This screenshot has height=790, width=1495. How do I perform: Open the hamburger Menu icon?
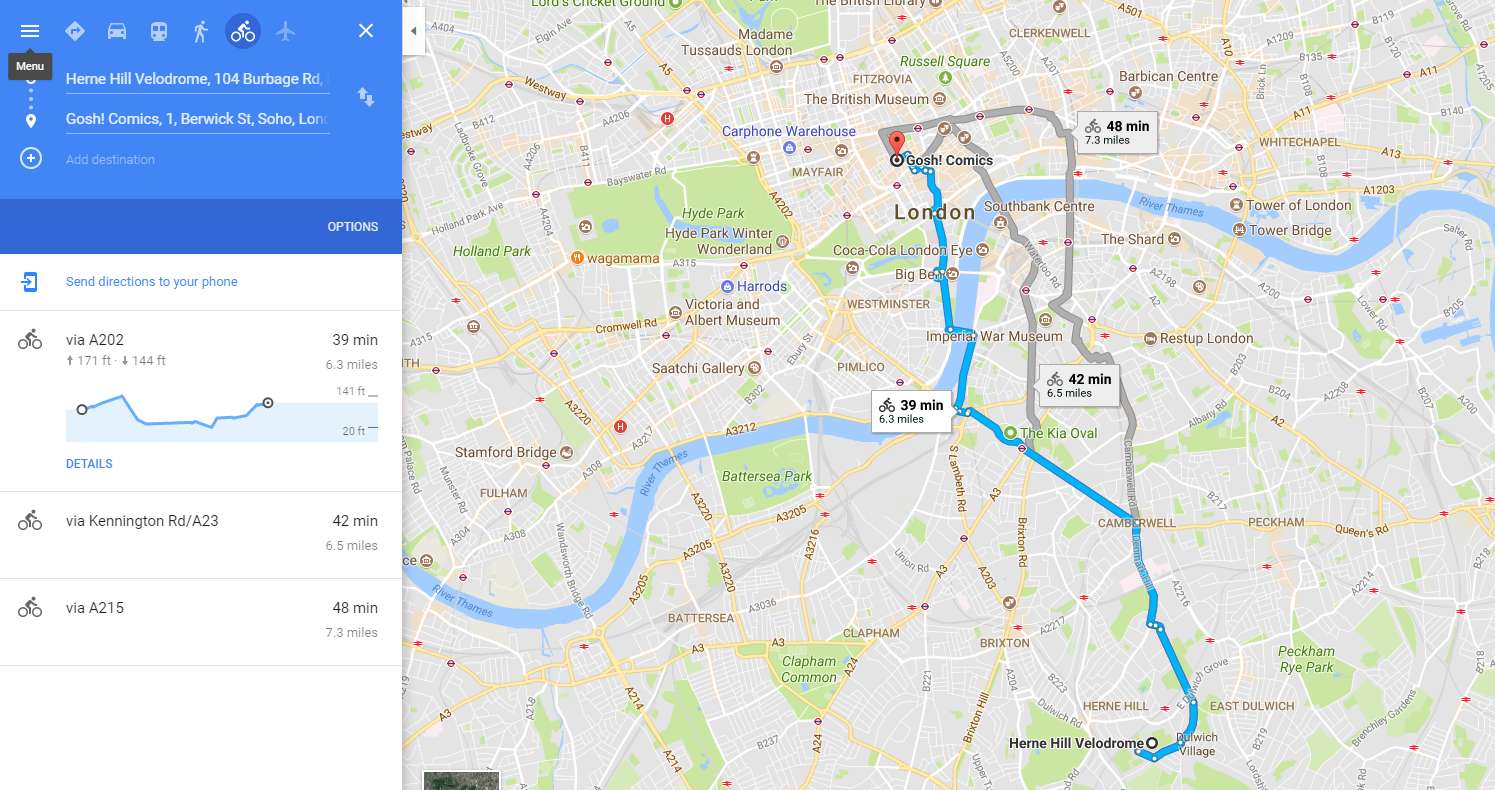point(30,31)
